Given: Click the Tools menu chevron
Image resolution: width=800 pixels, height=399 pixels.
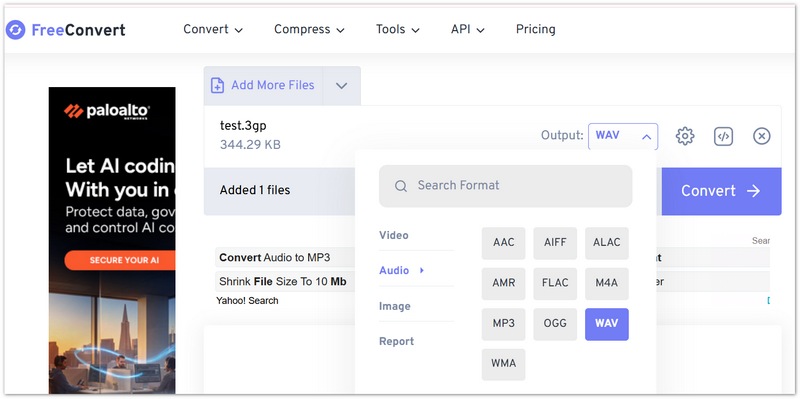Looking at the screenshot, I should (415, 31).
